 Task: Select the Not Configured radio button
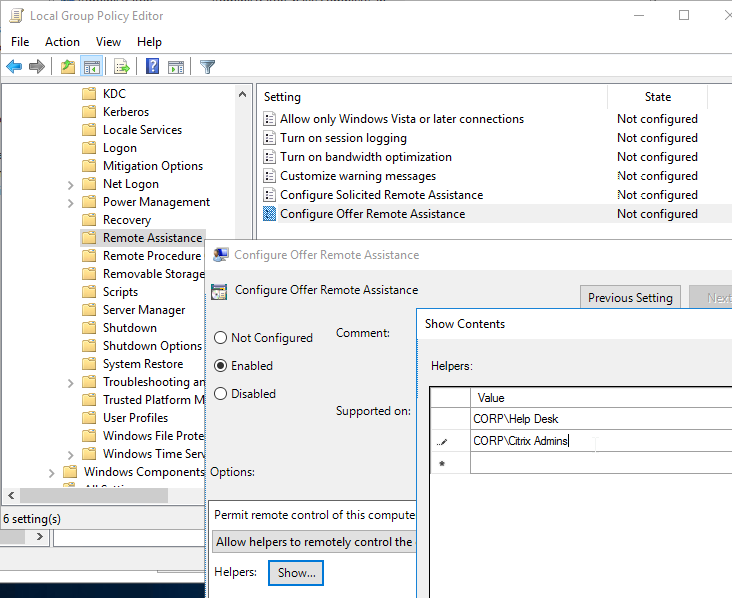coord(221,338)
